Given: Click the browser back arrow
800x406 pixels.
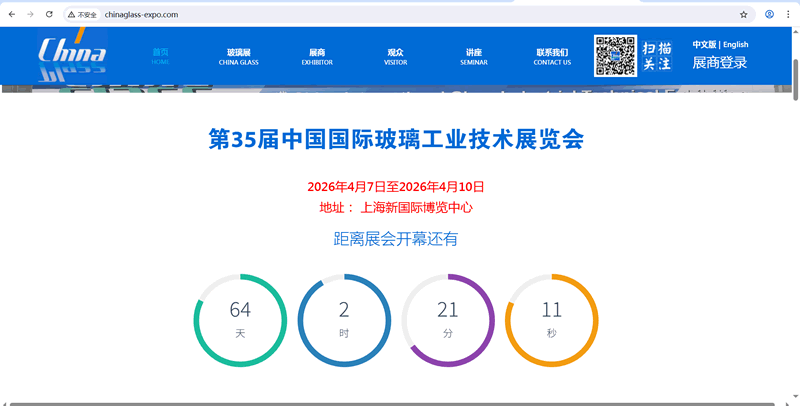Looking at the screenshot, I should 11,15.
